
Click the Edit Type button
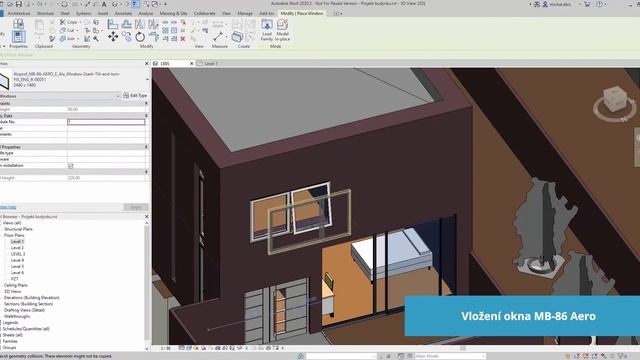[x=135, y=96]
